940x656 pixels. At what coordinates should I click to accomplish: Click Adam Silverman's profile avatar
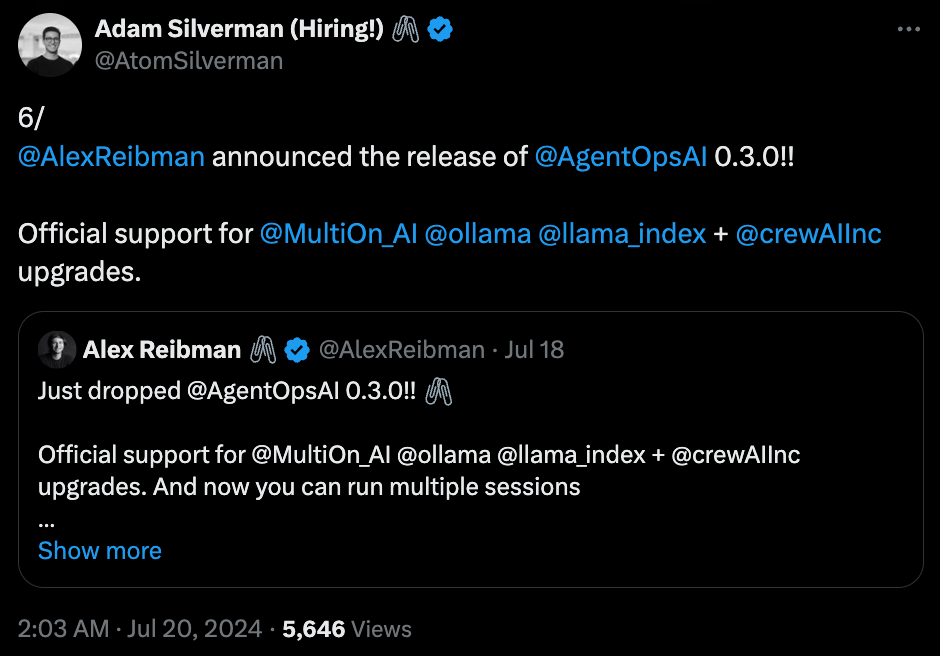coord(50,45)
